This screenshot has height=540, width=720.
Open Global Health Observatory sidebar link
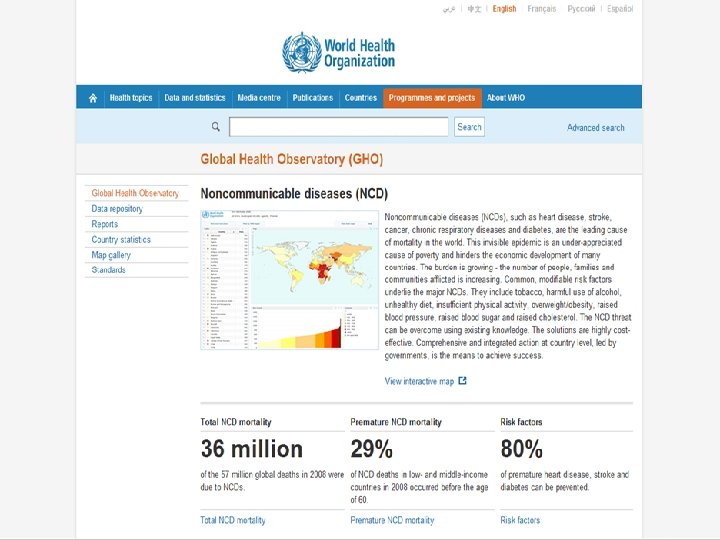coord(135,193)
